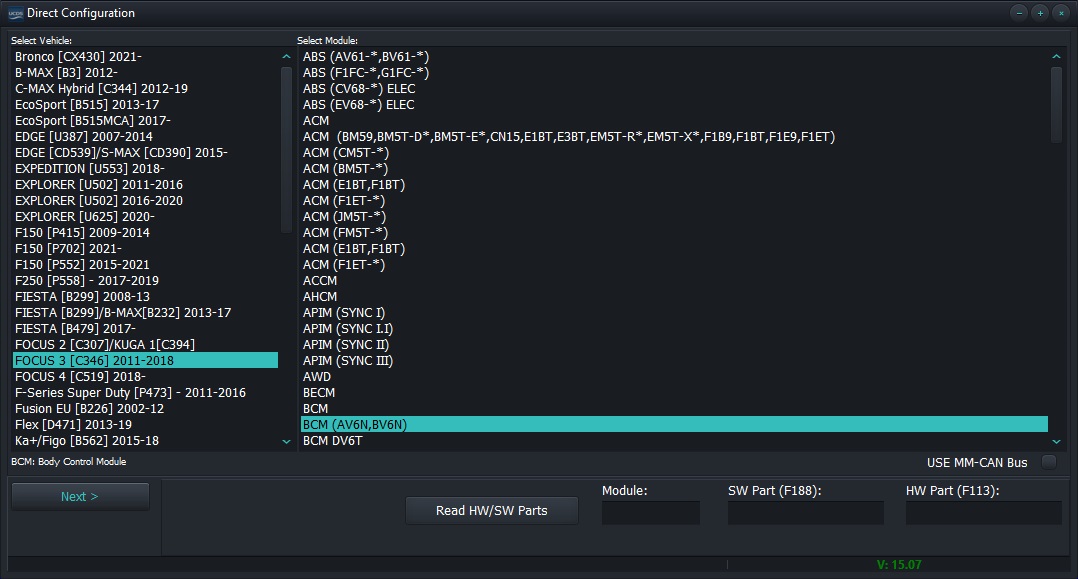Choose EDGE [CD539]/S-MAX [CD390] 2015-
The width and height of the screenshot is (1078, 579).
coord(146,153)
